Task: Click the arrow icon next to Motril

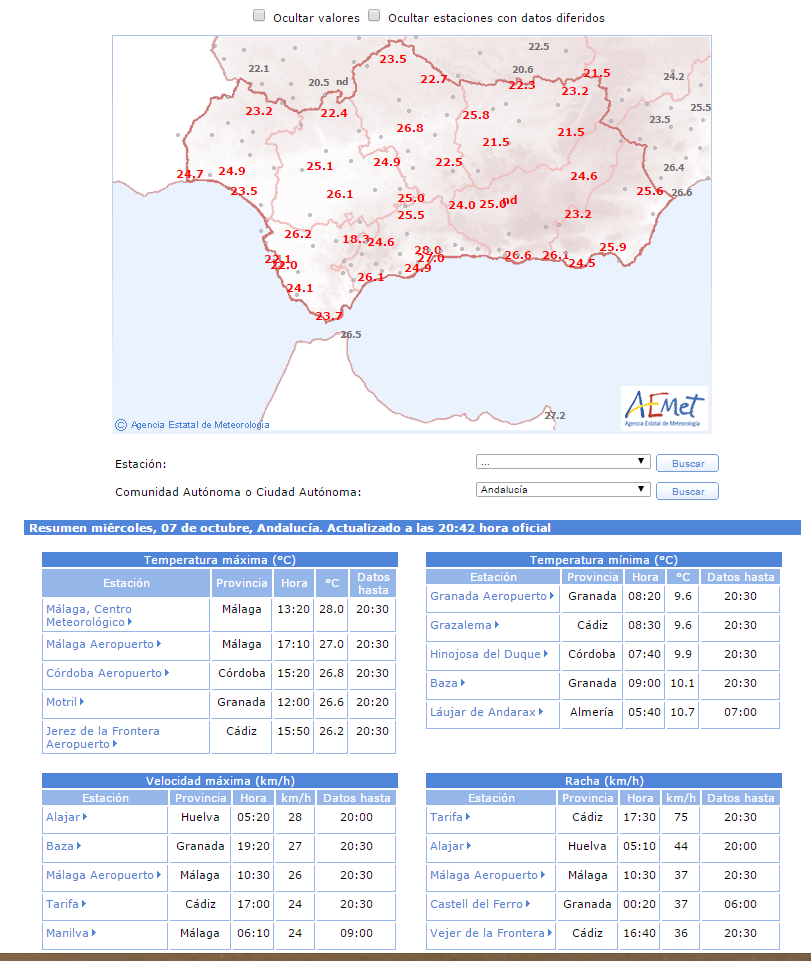Action: 82,702
